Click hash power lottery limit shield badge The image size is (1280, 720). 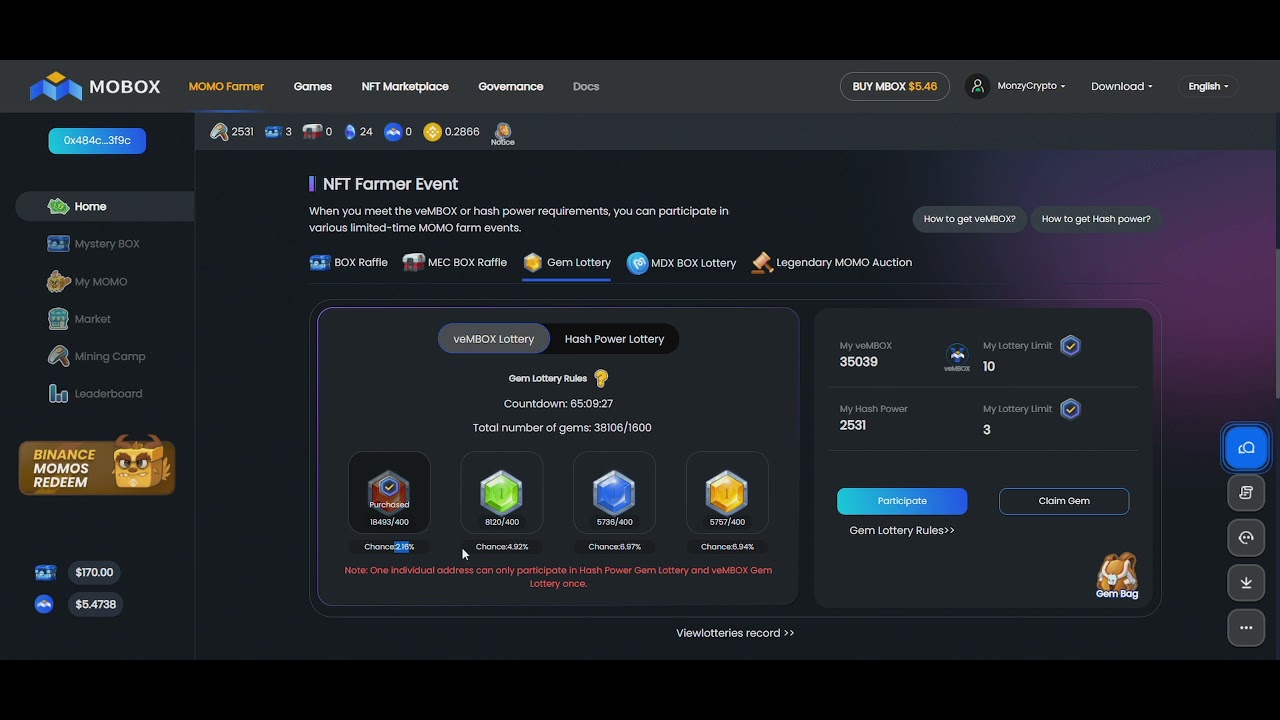point(1070,409)
